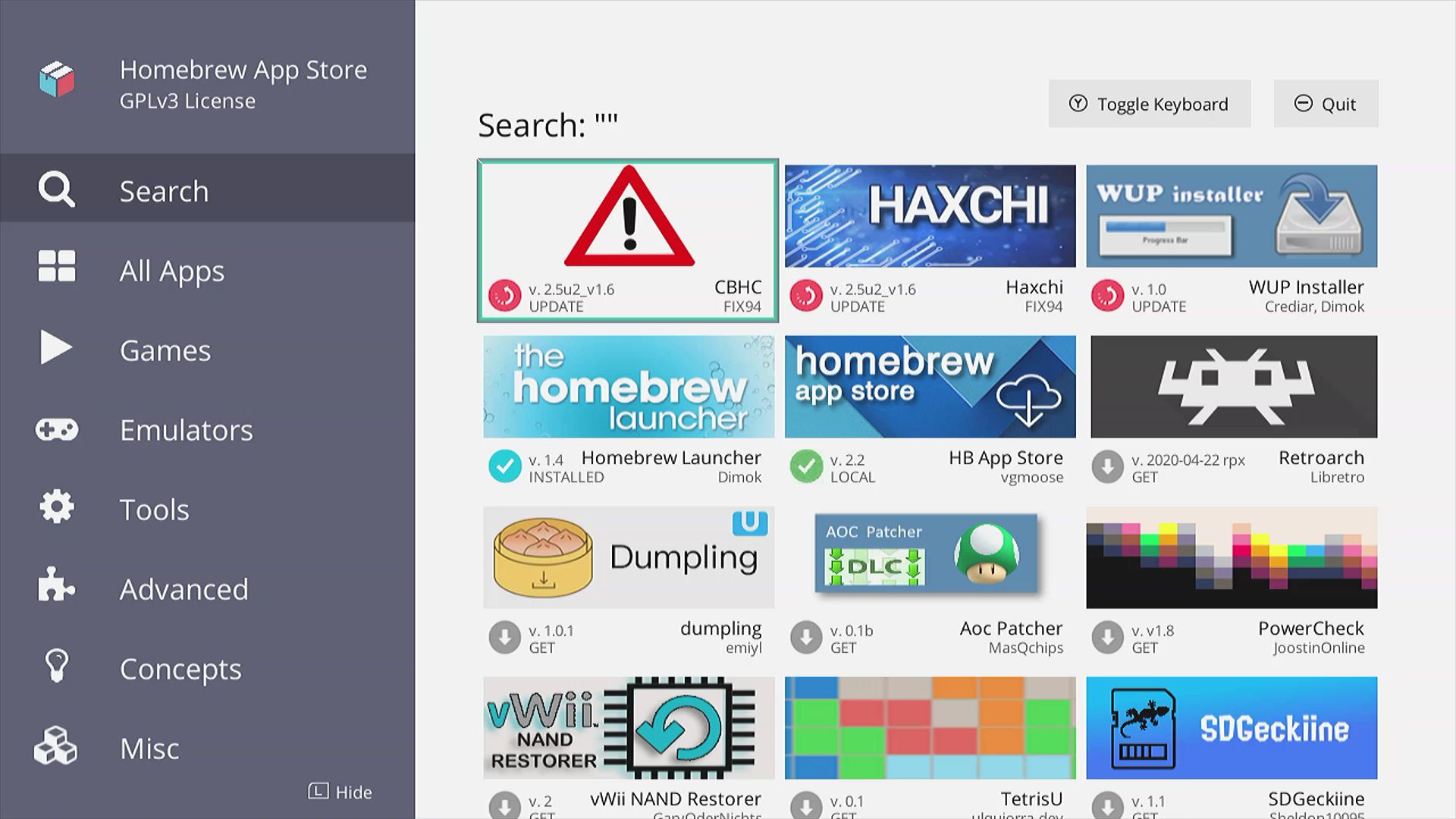The image size is (1456, 819).
Task: Open the Retroarch invader logo thumbnail
Action: click(1234, 387)
